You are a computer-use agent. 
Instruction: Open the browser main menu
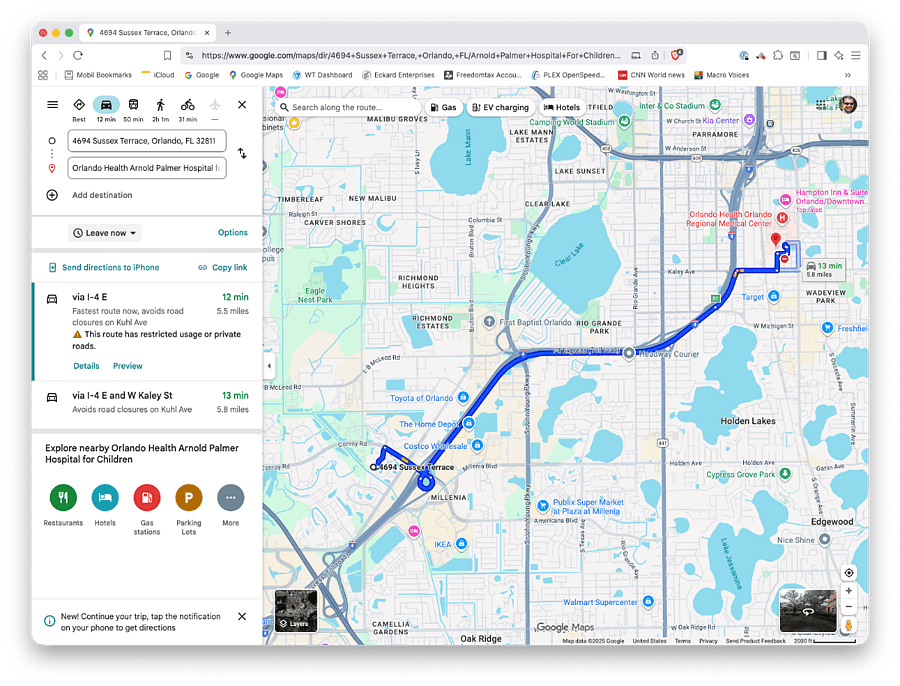(x=856, y=56)
